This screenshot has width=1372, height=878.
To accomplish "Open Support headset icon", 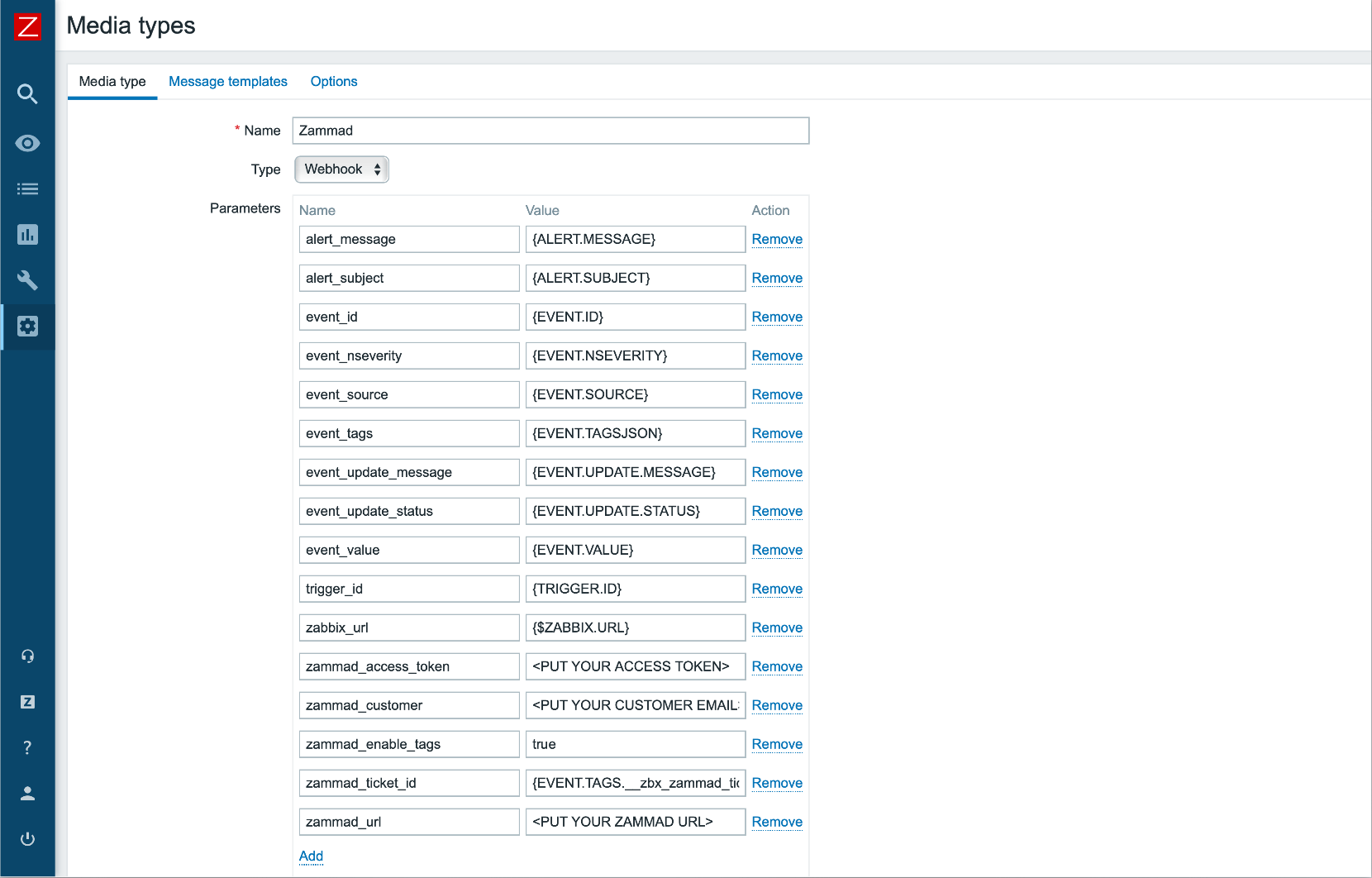I will point(27,656).
